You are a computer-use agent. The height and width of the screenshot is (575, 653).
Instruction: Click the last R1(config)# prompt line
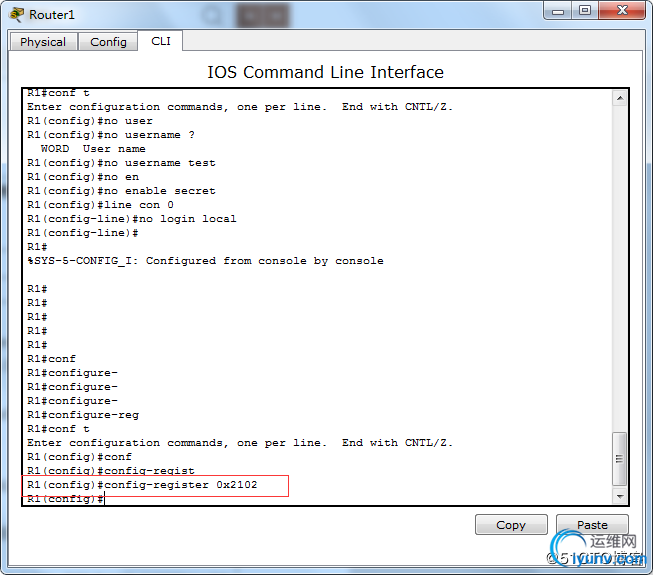[66, 499]
